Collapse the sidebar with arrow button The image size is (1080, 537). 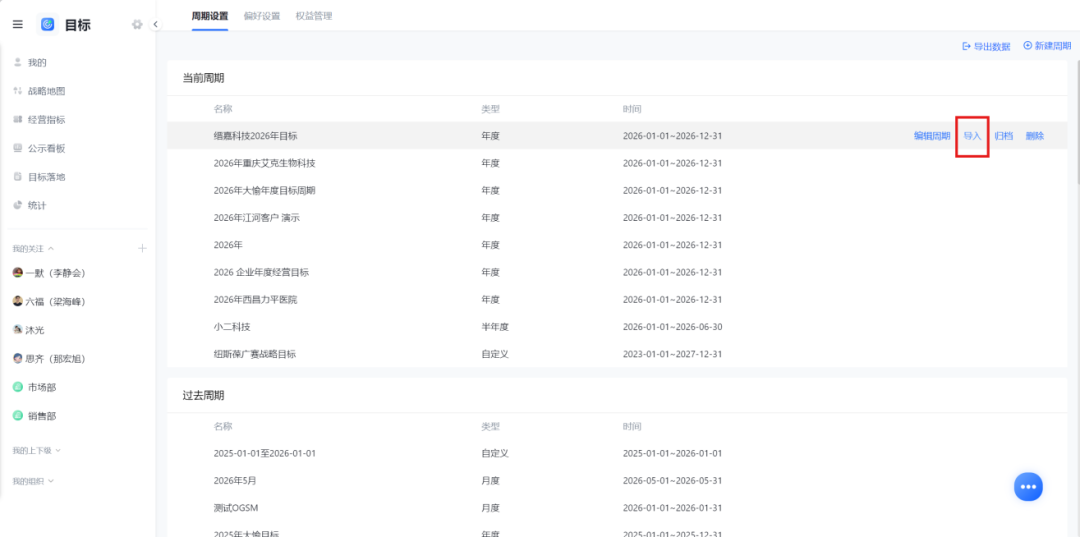click(x=156, y=24)
